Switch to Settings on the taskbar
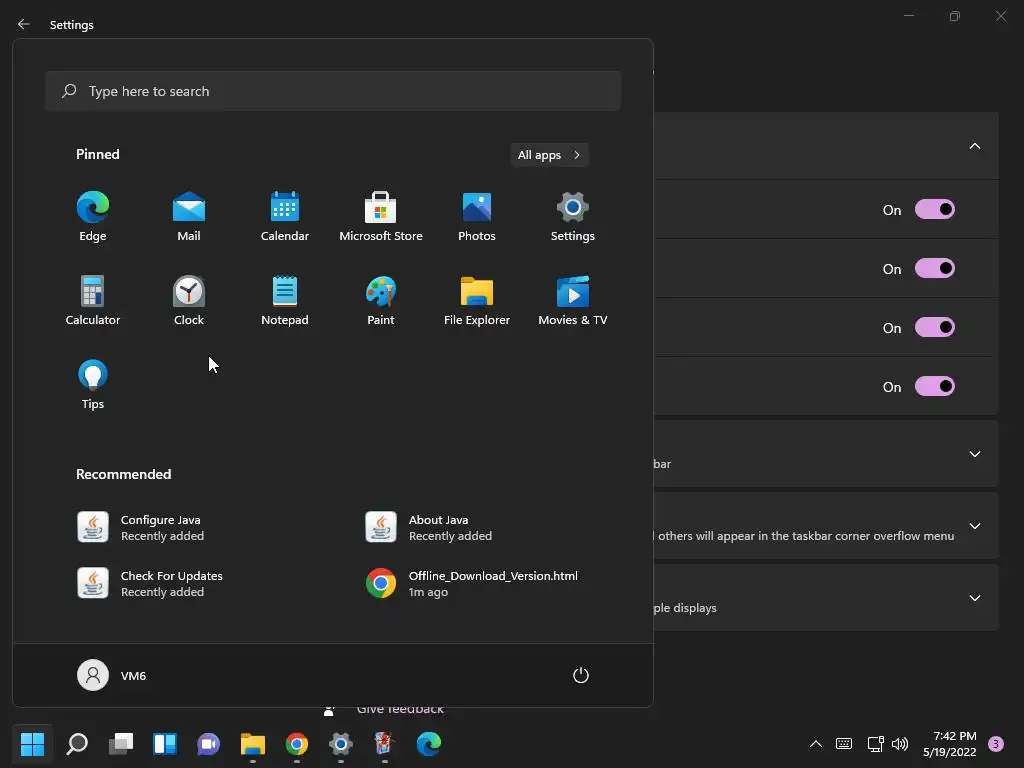 tap(340, 744)
